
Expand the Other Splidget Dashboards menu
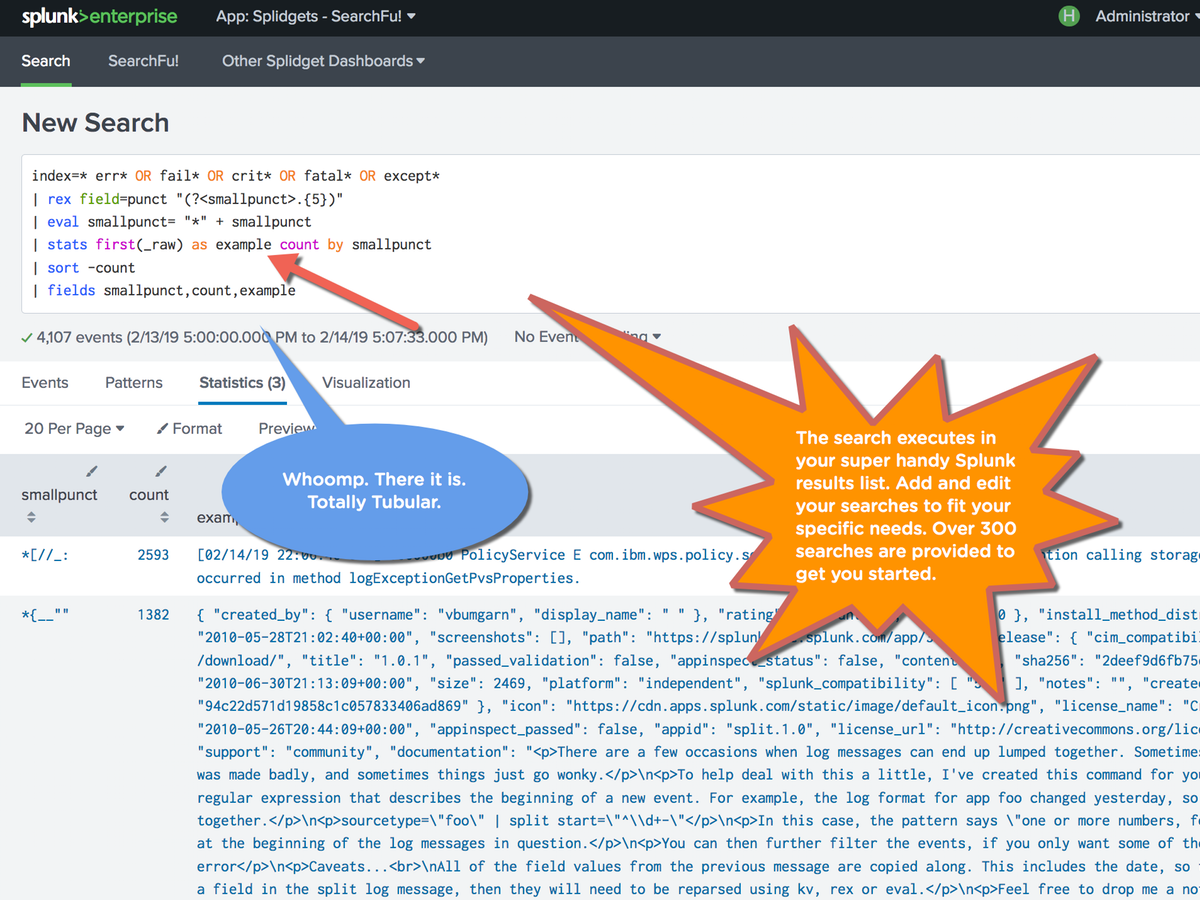click(323, 61)
